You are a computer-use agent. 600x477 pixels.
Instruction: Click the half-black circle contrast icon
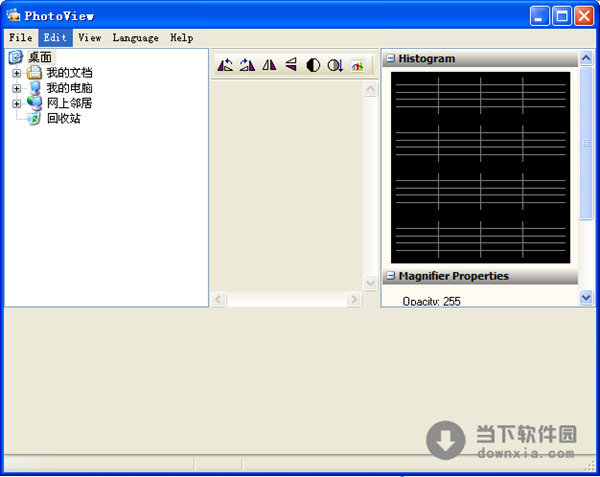pyautogui.click(x=313, y=65)
